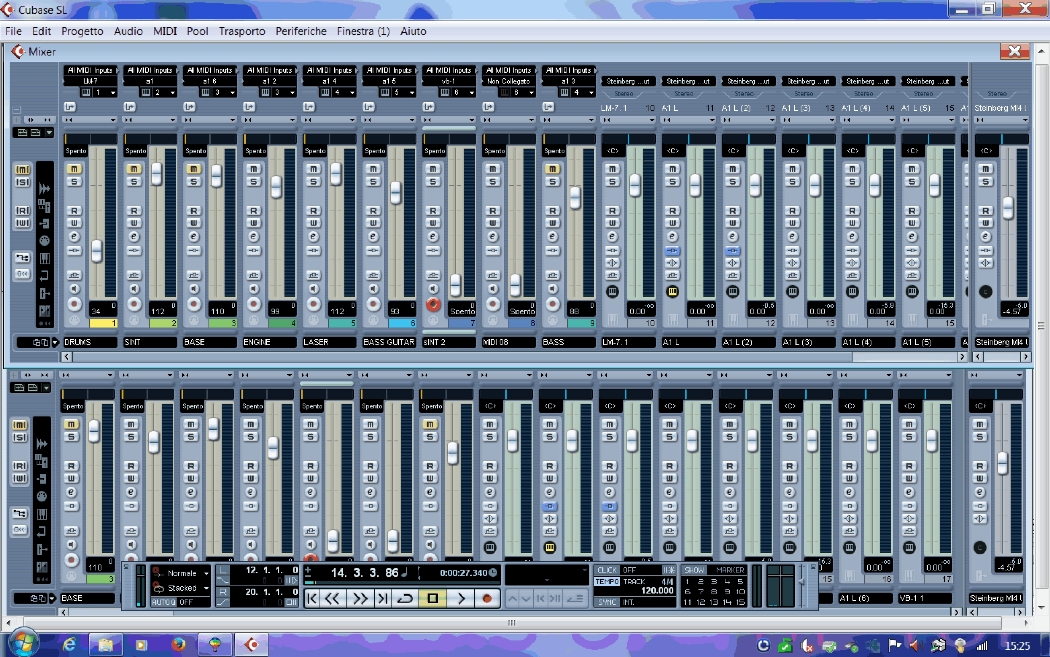Solo the ENGINE channel
This screenshot has width=1050, height=657.
click(254, 181)
